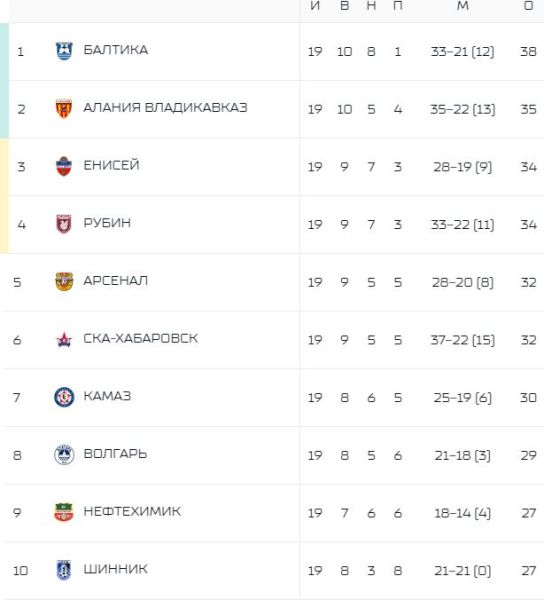Click the Алания Владикавказ club logo

64,109
